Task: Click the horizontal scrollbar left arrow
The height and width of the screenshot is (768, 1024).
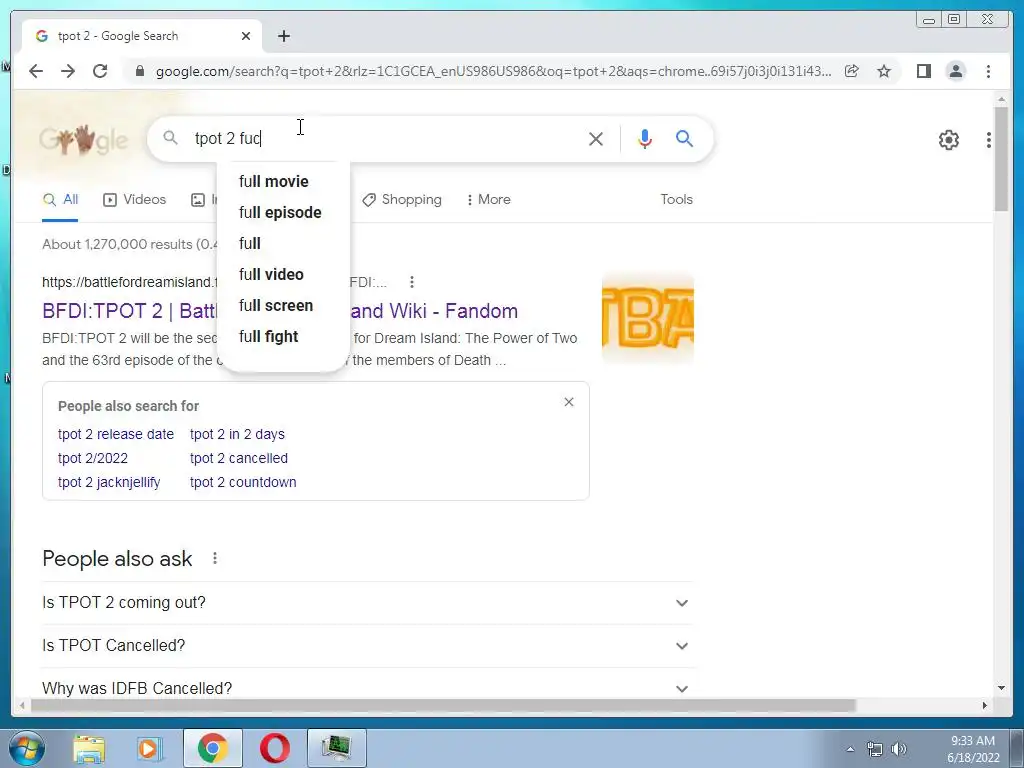Action: (x=22, y=706)
